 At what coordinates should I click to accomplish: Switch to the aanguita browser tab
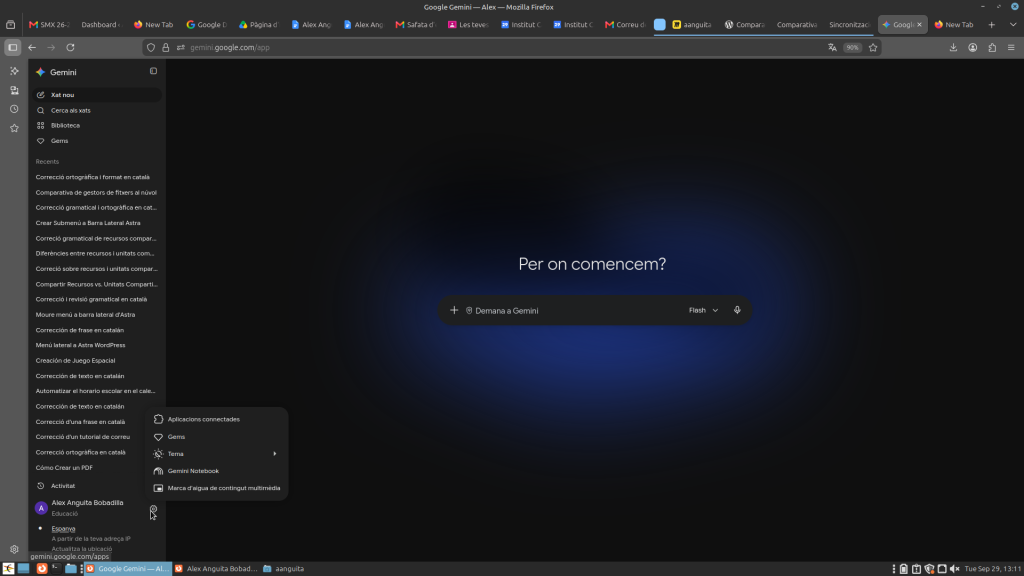(692, 25)
